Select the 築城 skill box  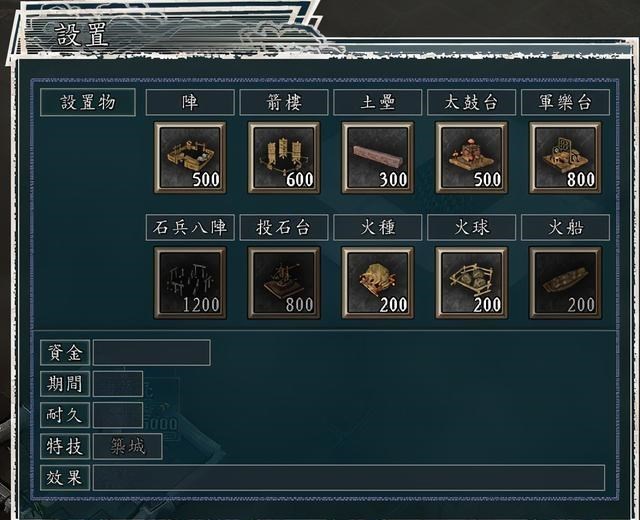pos(128,446)
